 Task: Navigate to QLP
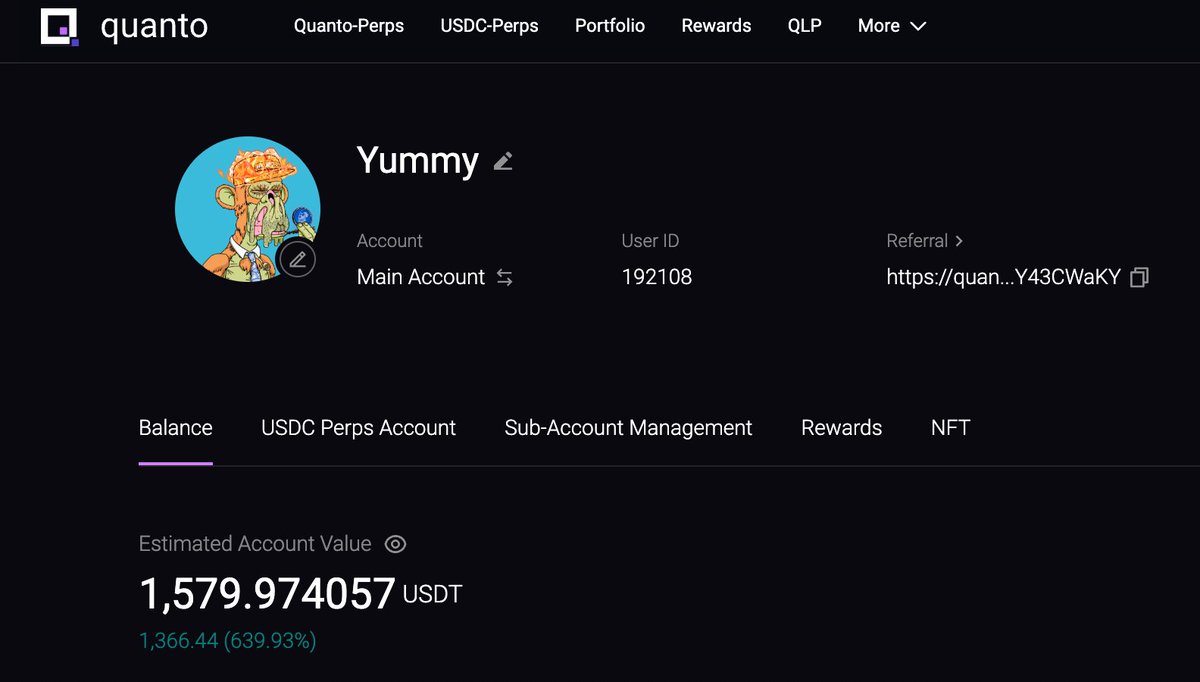click(805, 26)
